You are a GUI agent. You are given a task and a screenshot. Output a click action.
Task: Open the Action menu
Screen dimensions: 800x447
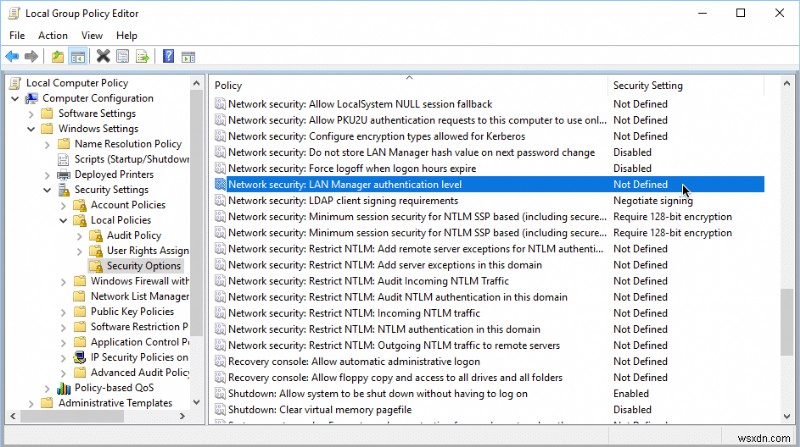53,35
